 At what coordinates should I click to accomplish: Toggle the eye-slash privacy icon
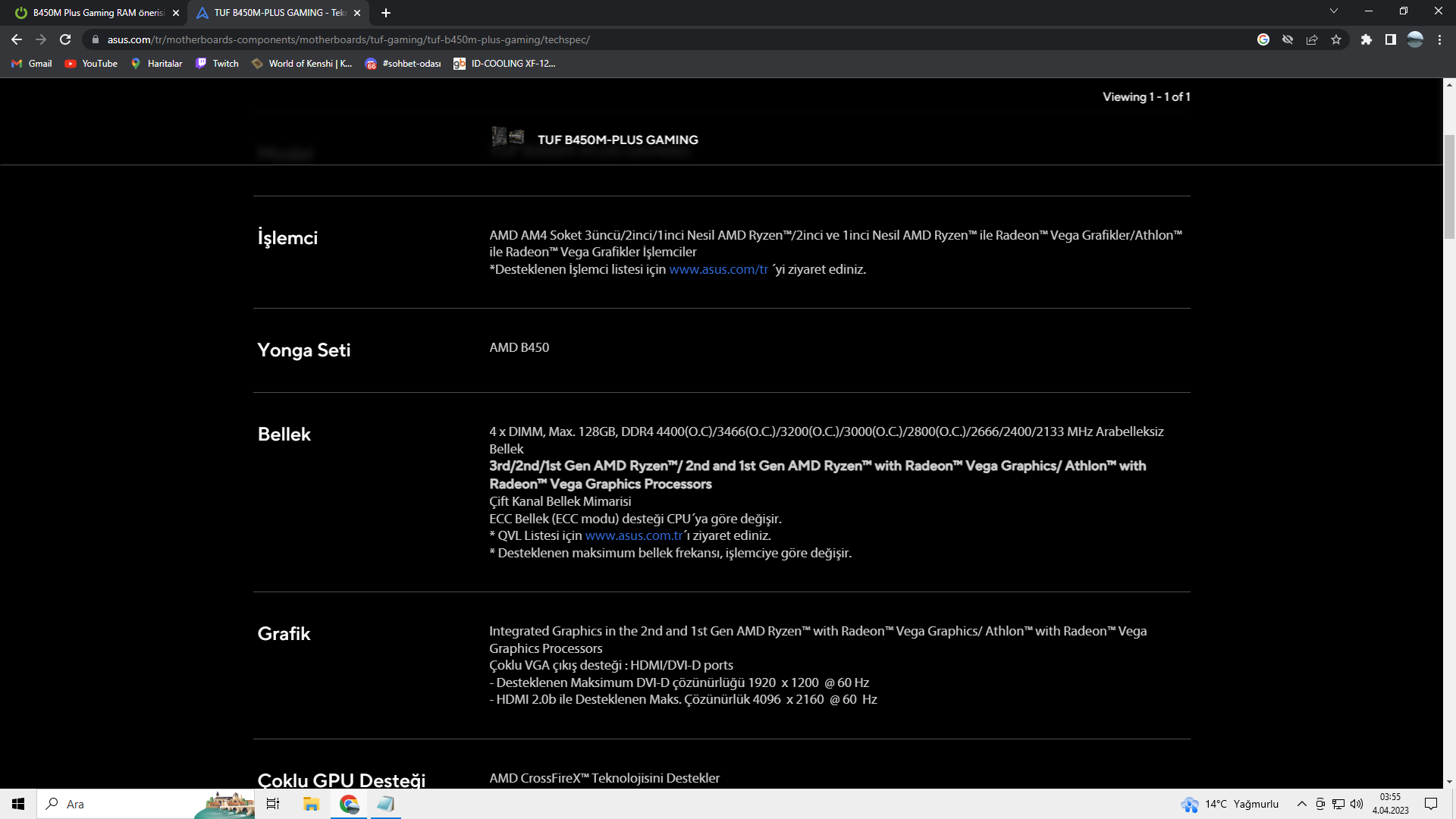[x=1288, y=39]
